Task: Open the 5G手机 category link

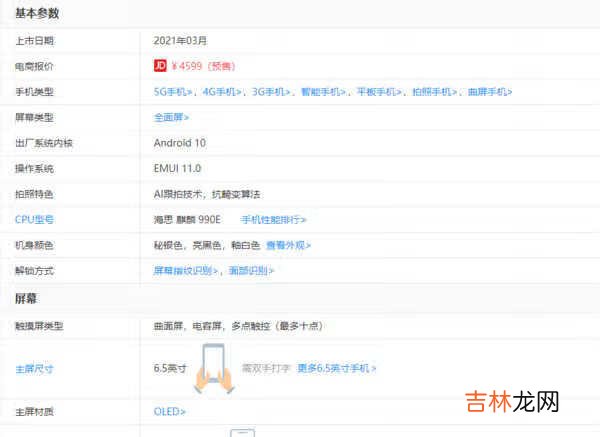Action: [x=174, y=92]
